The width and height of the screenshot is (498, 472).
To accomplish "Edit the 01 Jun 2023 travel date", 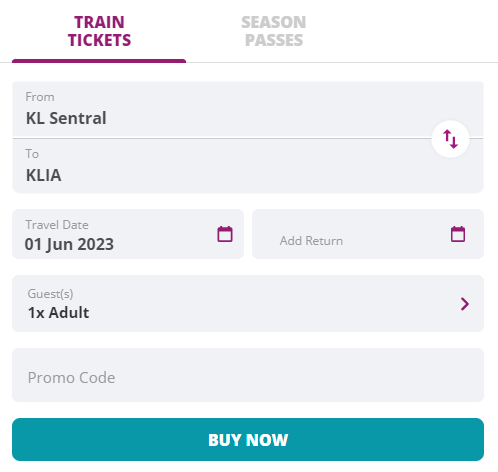I will click(69, 244).
